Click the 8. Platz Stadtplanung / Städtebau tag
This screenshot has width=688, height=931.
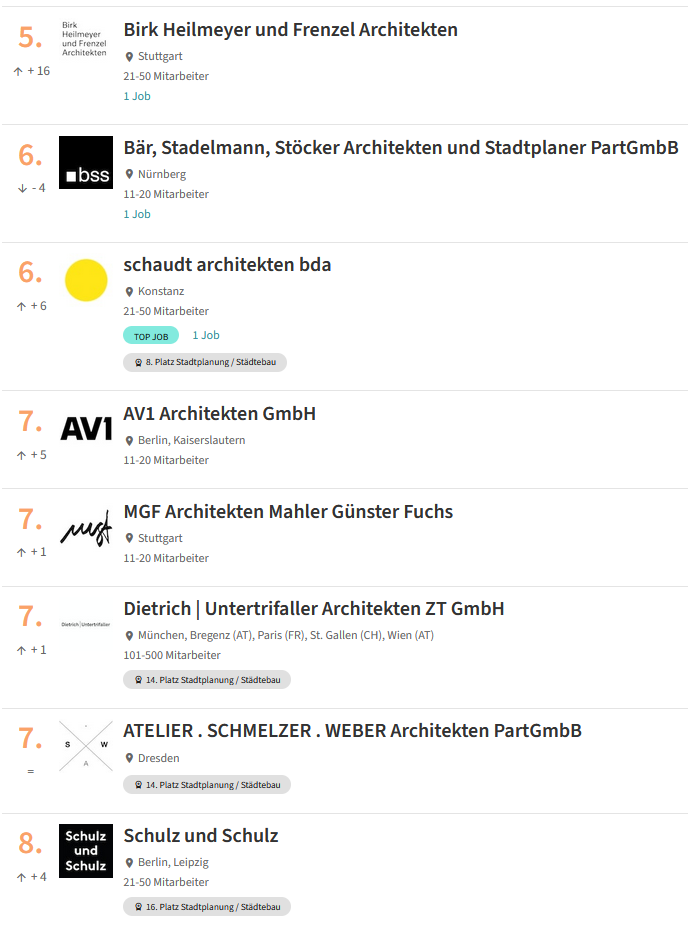click(205, 362)
